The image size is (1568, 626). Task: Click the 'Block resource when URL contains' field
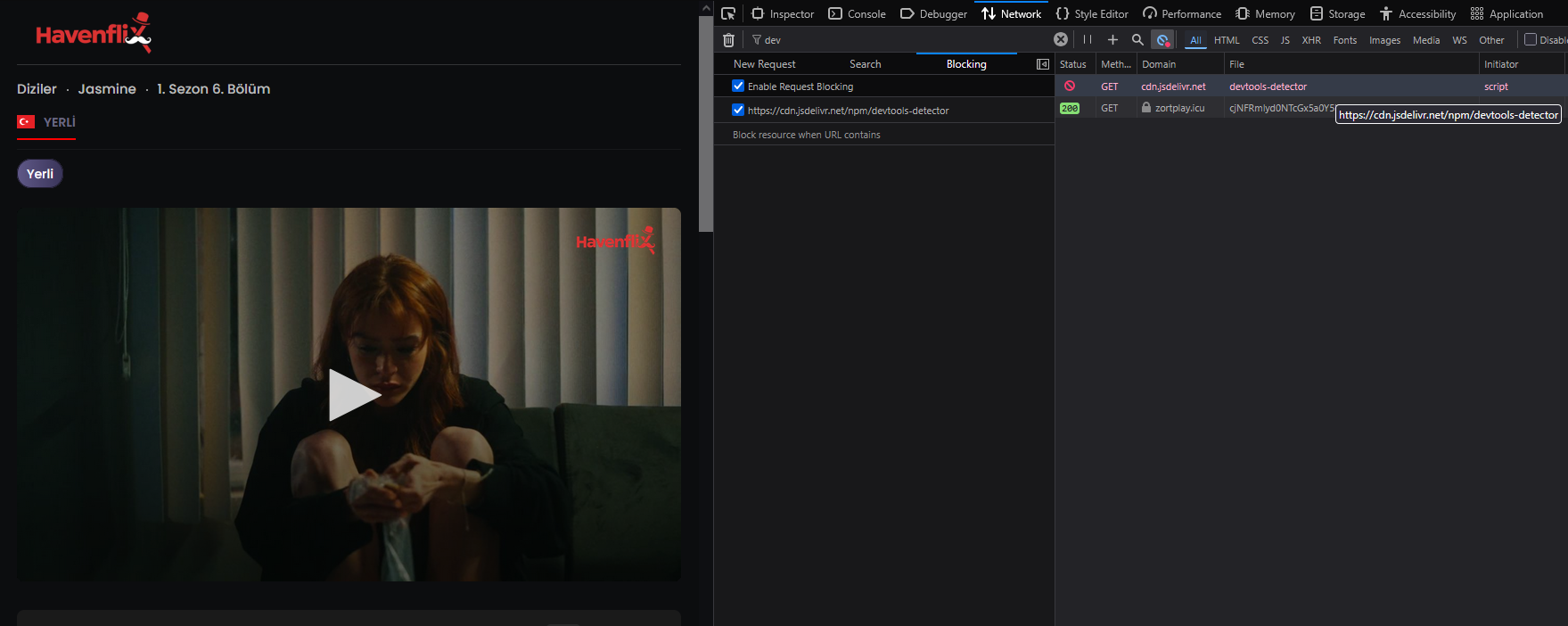(x=883, y=135)
